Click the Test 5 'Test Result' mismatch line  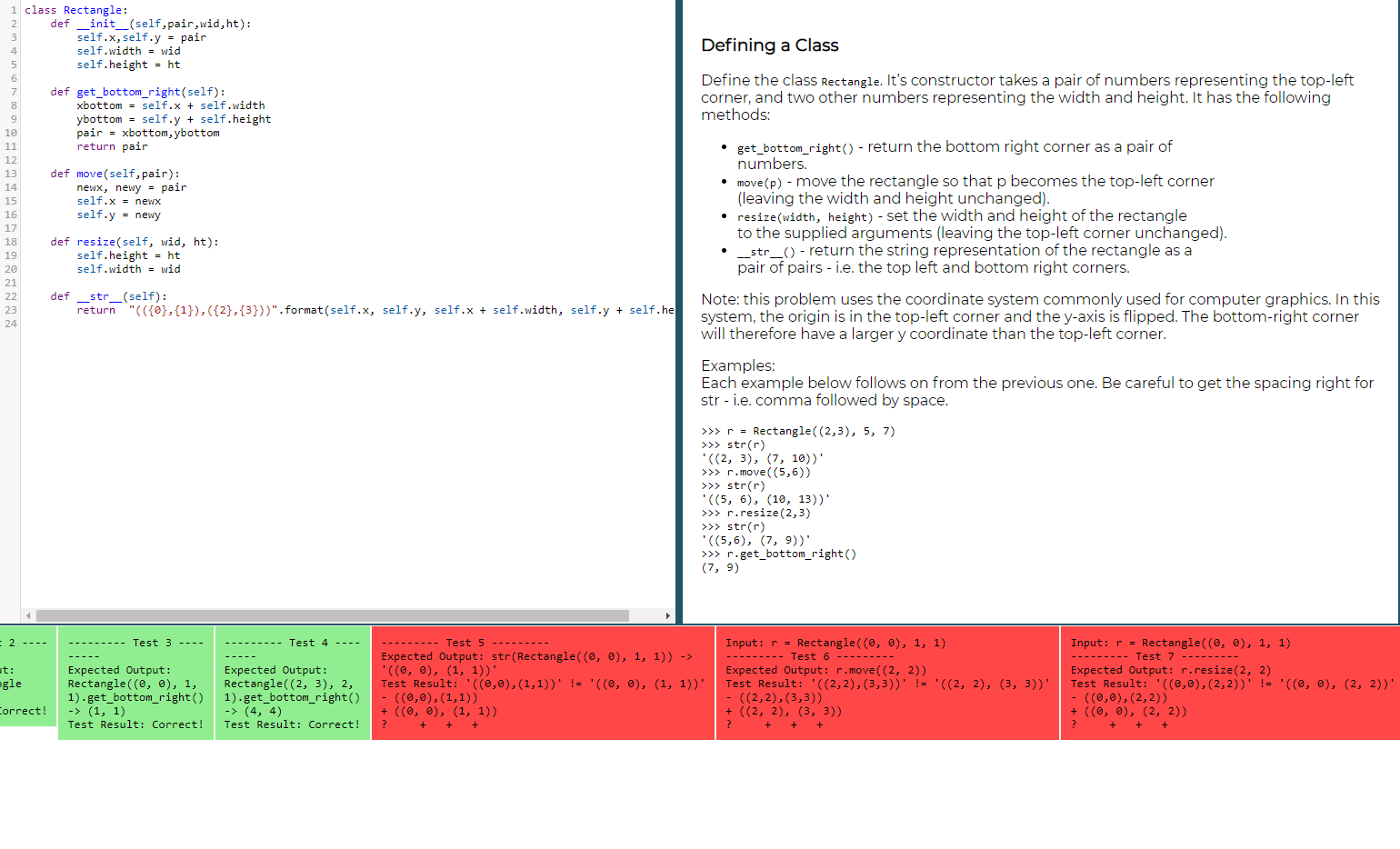543,684
